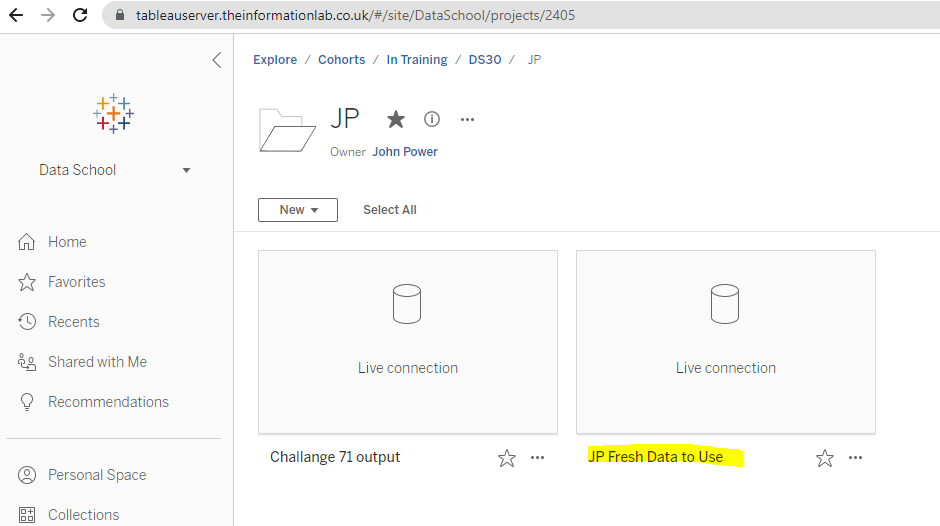
Task: Click the JP project folder icon
Action: pos(287,130)
